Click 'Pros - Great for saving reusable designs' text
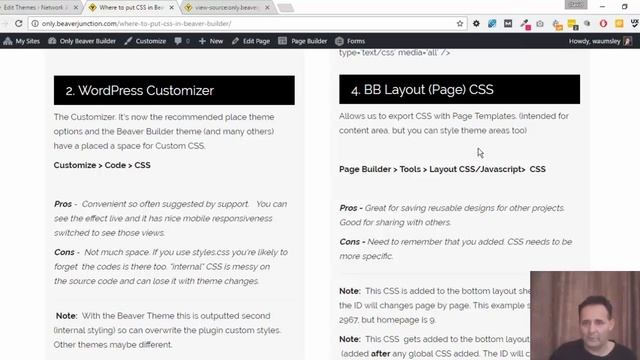The image size is (640, 360). tap(452, 215)
